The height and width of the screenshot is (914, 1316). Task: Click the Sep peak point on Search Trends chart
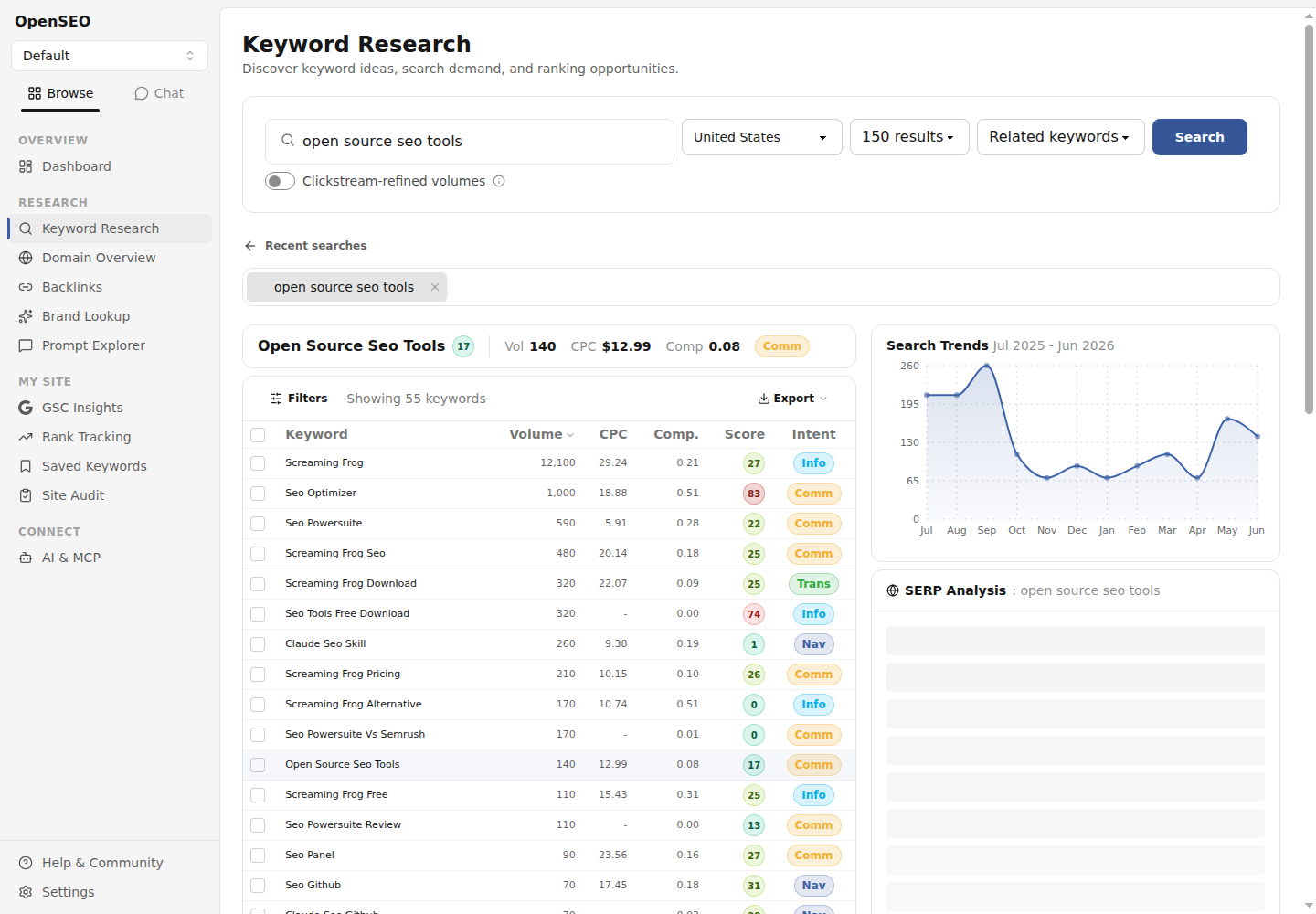click(987, 367)
